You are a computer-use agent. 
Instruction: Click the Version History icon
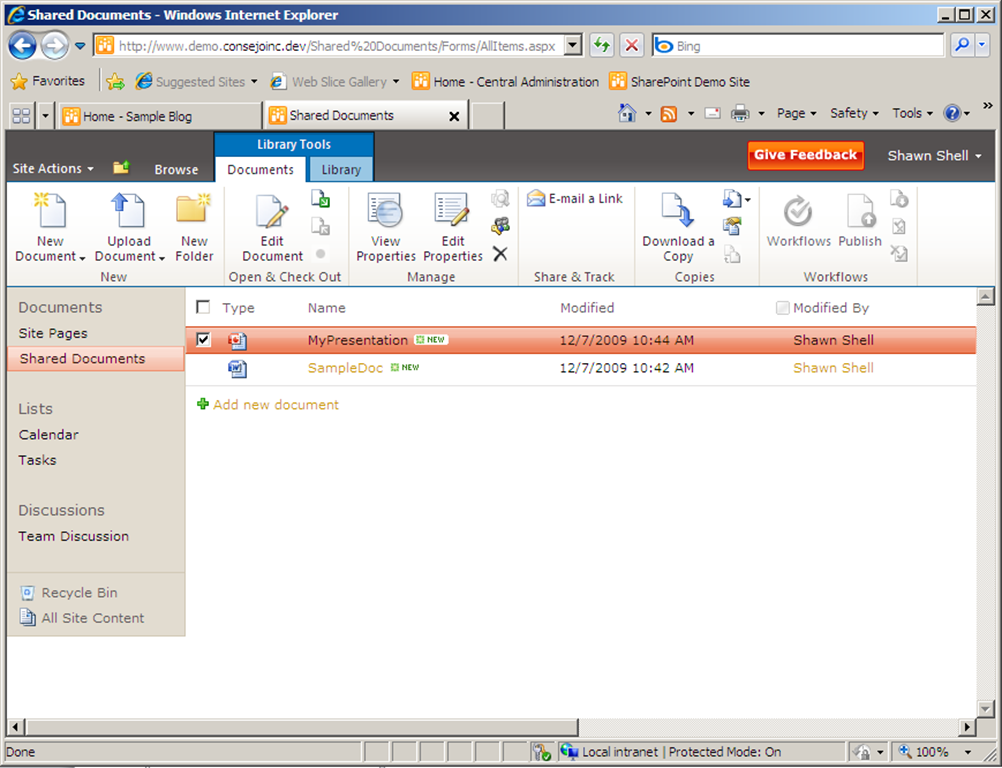tap(500, 199)
